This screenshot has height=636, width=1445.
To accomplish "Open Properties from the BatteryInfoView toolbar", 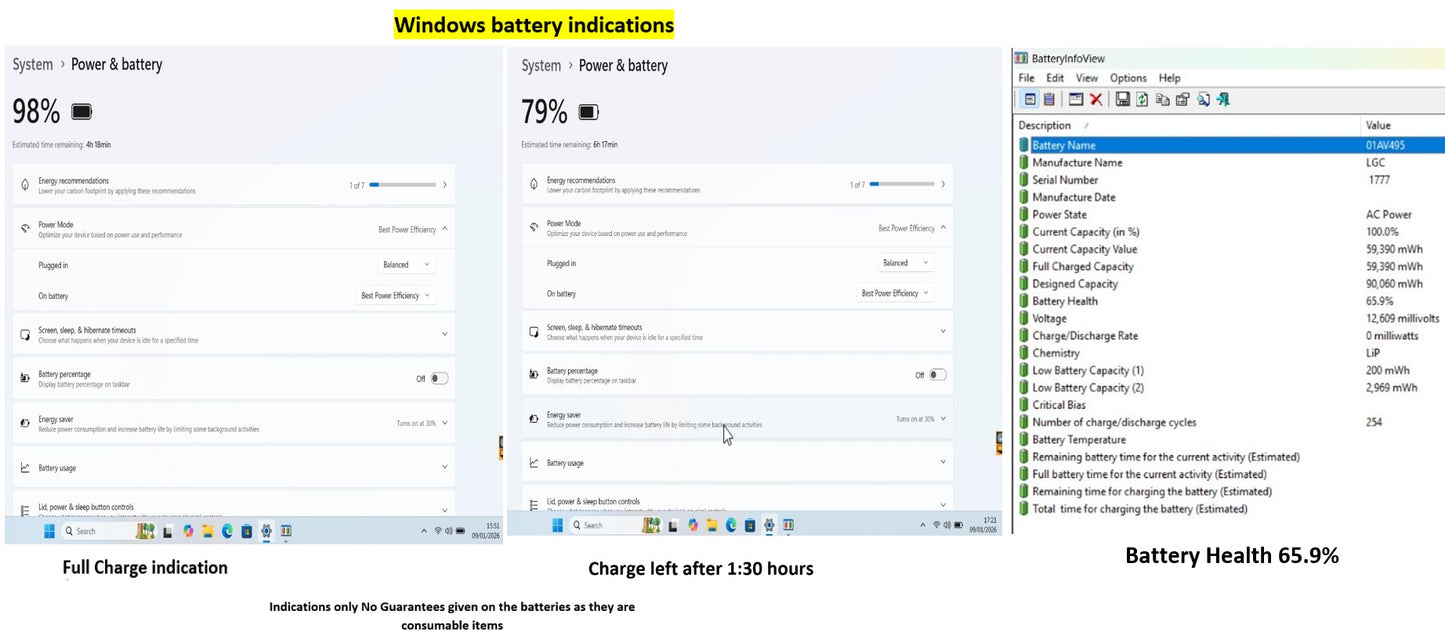I will 1182,99.
